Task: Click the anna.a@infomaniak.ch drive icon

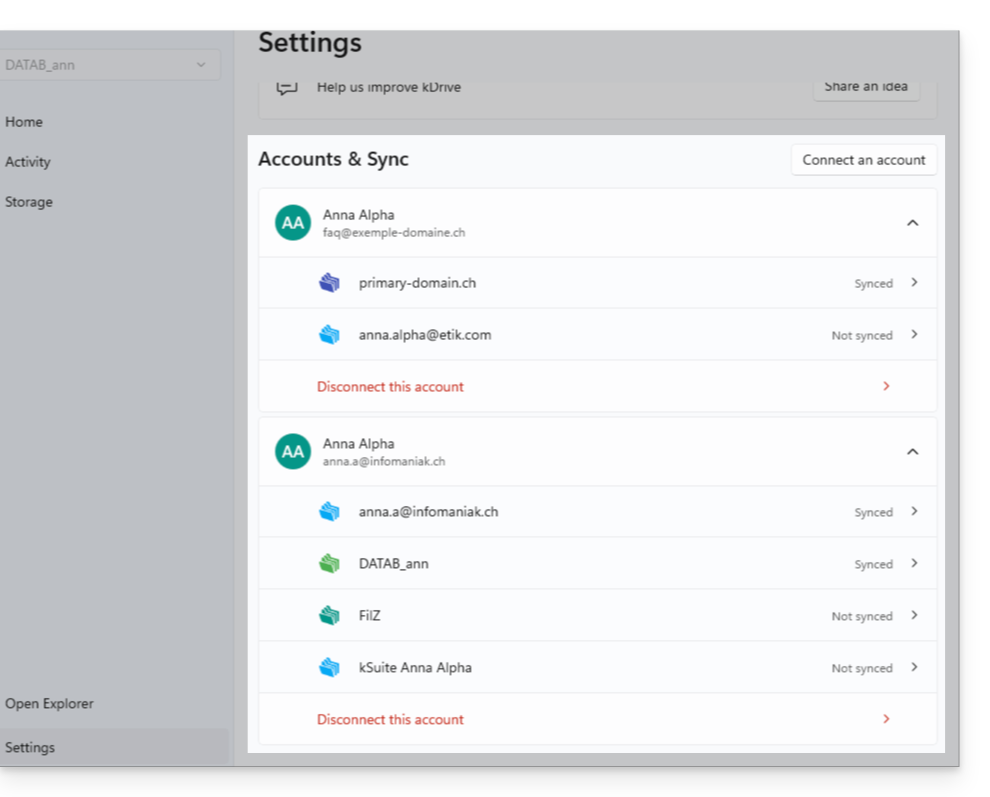Action: [x=329, y=511]
